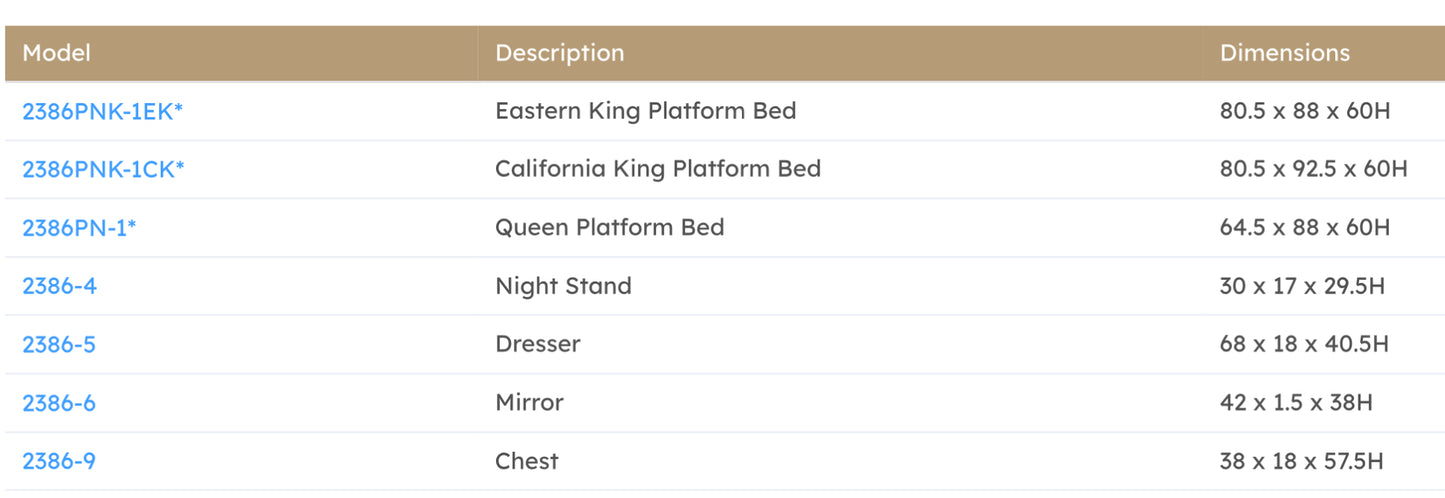Click the Description column header
This screenshot has width=1445, height=498.
point(560,53)
